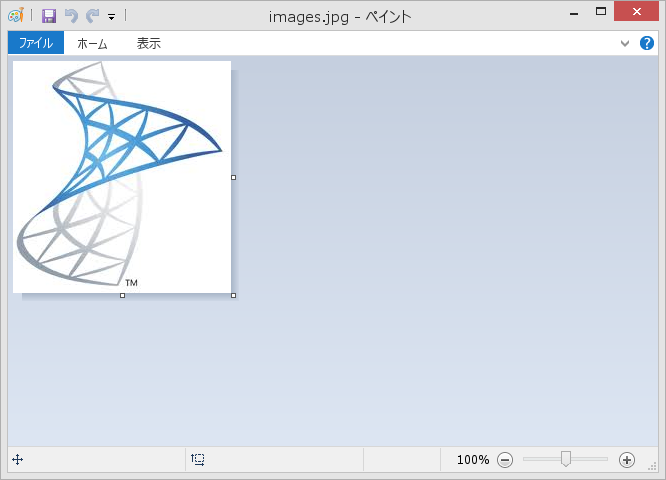Click the 100% zoom level text
The width and height of the screenshot is (666, 480).
click(473, 460)
